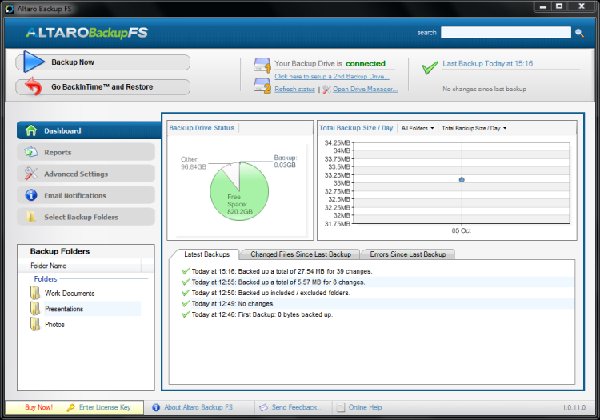Click the About info icon in footer
The image size is (600, 420).
click(156, 407)
